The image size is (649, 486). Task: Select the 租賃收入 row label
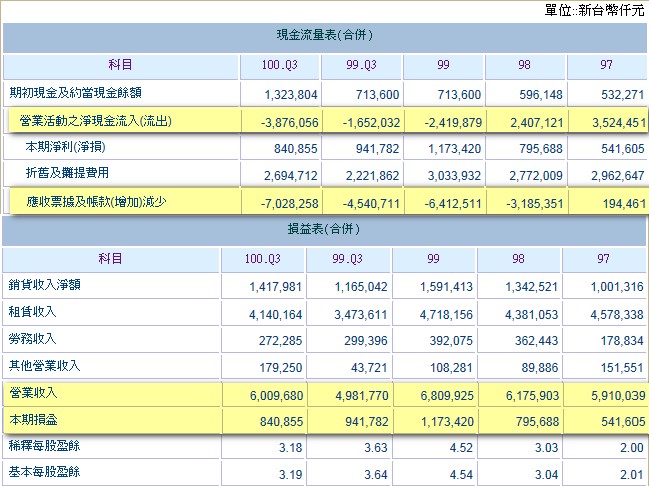32,312
